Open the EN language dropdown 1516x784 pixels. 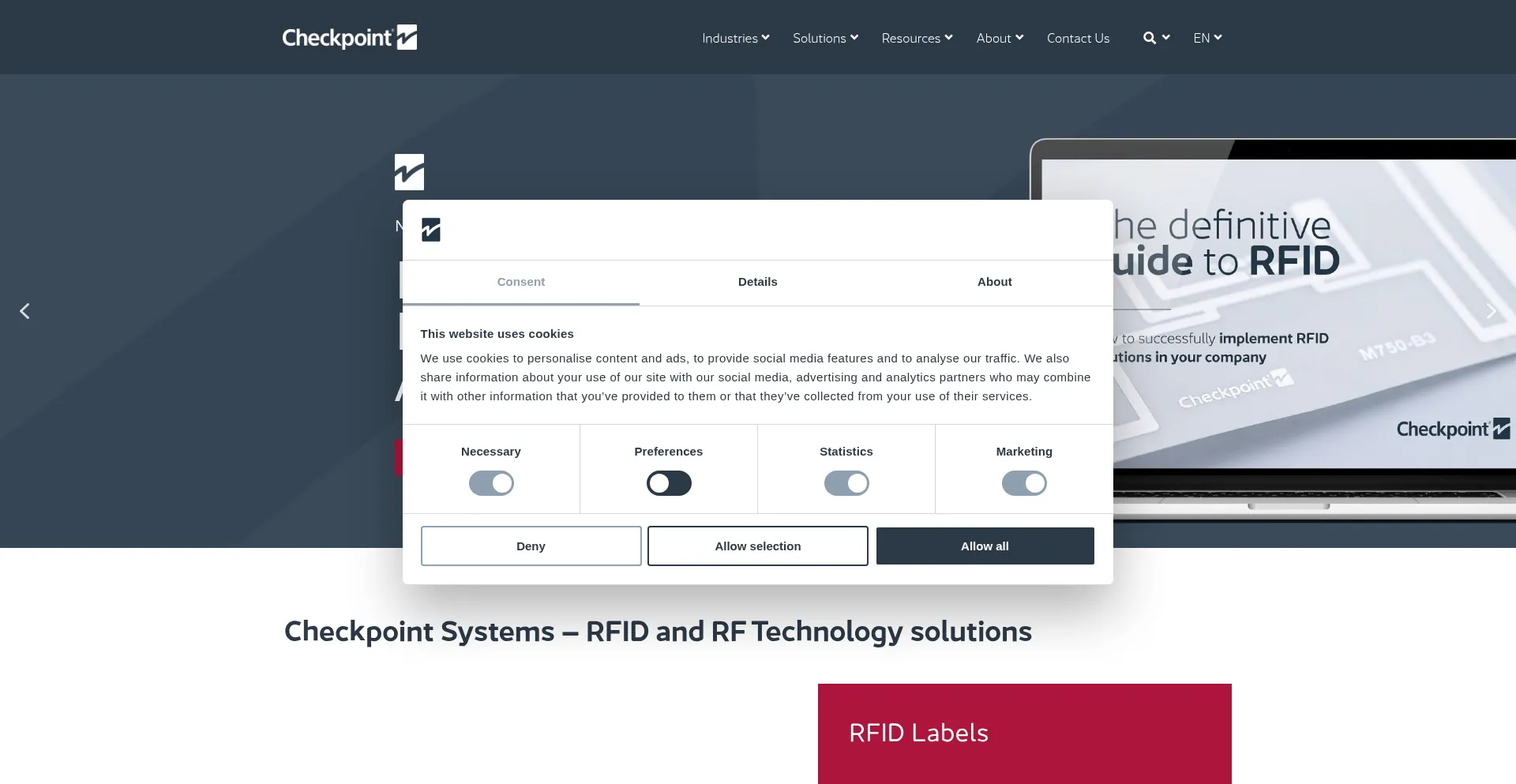click(x=1207, y=38)
